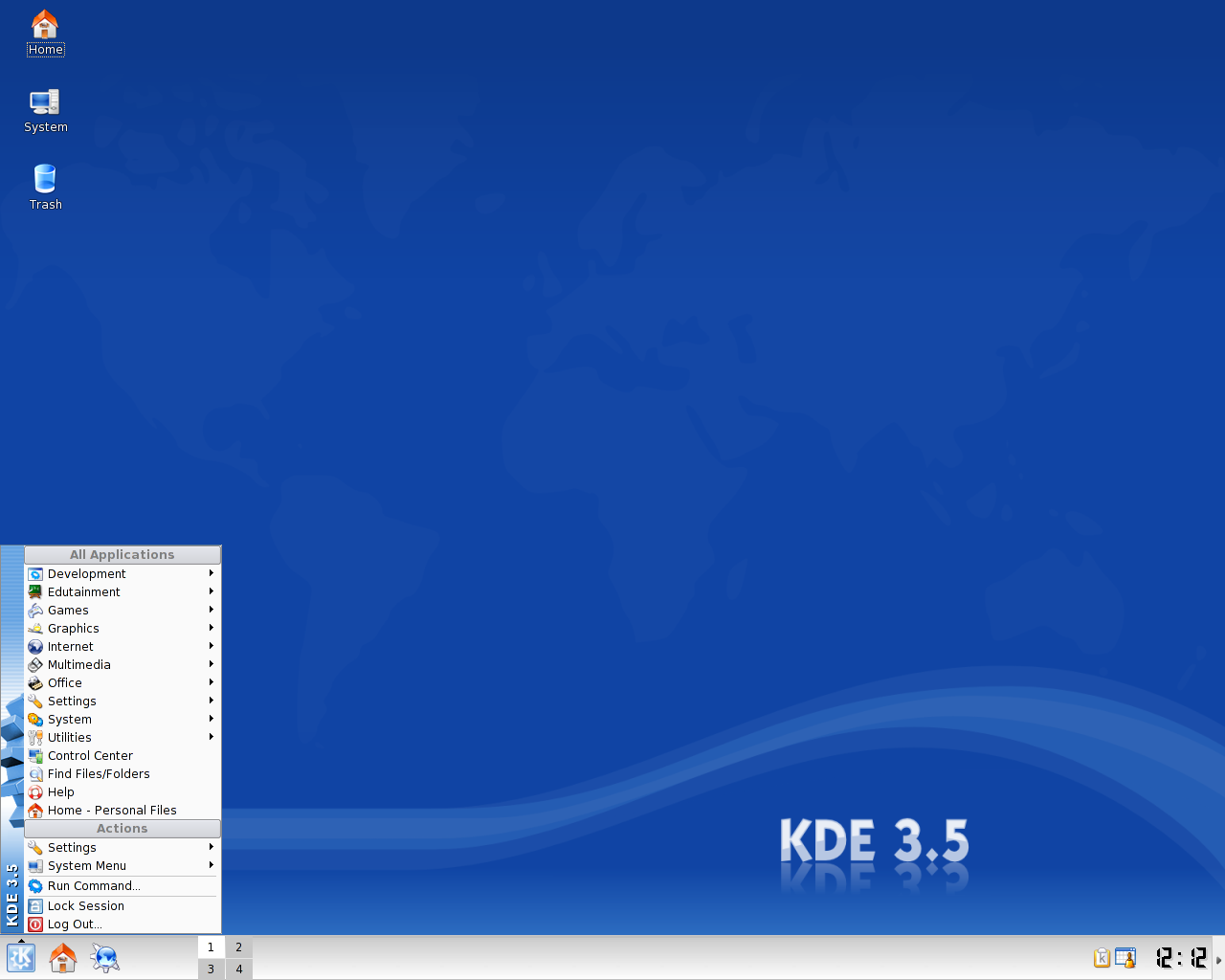Click the Help lifebuoy icon
Viewport: 1225px width, 980px height.
click(35, 792)
